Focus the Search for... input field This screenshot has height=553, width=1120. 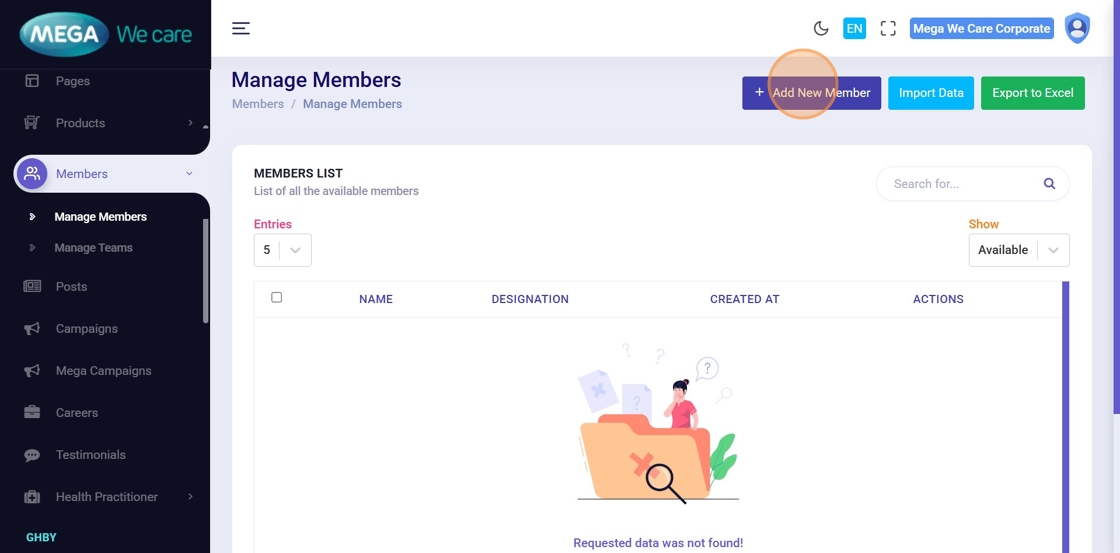pos(960,184)
